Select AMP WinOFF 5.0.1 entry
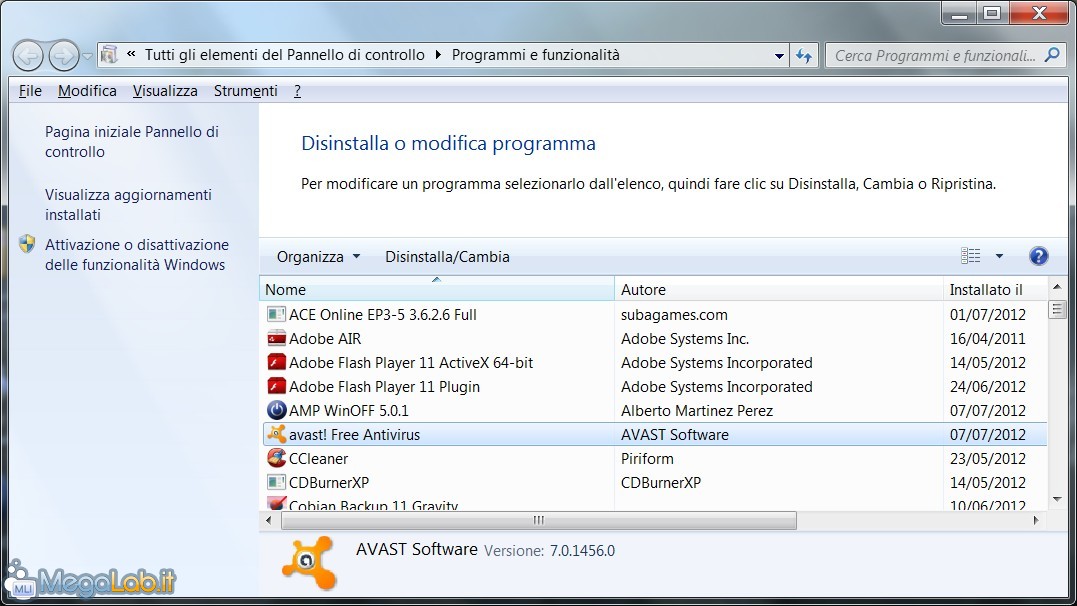This screenshot has height=606, width=1077. 348,411
